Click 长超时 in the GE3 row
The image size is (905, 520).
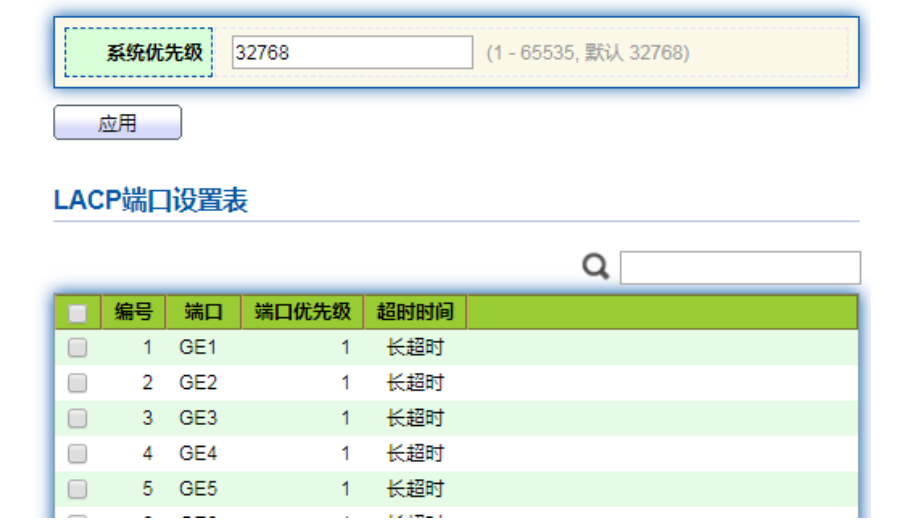coord(415,418)
